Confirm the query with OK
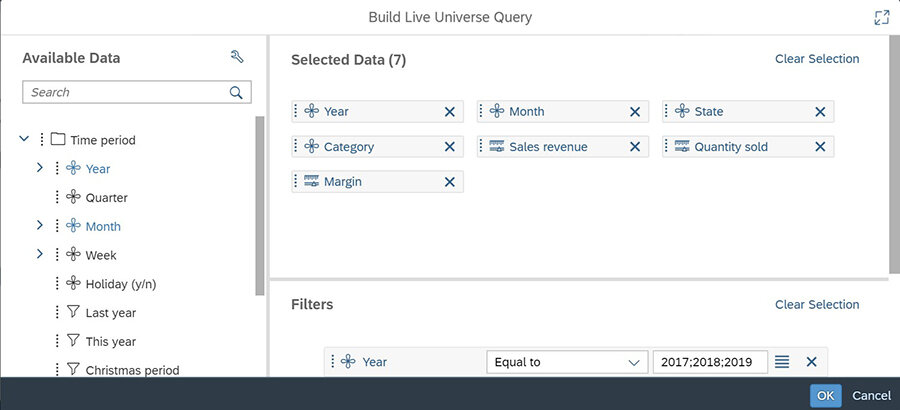 [825, 396]
